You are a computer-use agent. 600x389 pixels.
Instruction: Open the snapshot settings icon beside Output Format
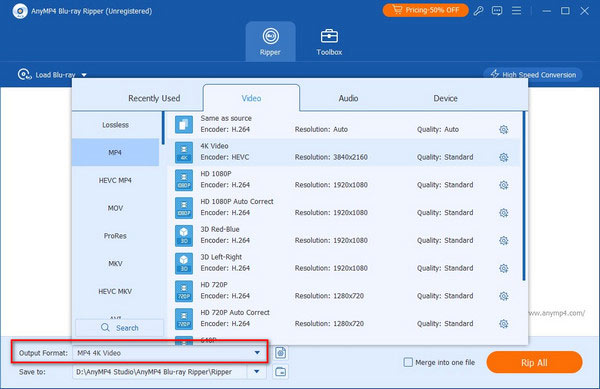(280, 353)
